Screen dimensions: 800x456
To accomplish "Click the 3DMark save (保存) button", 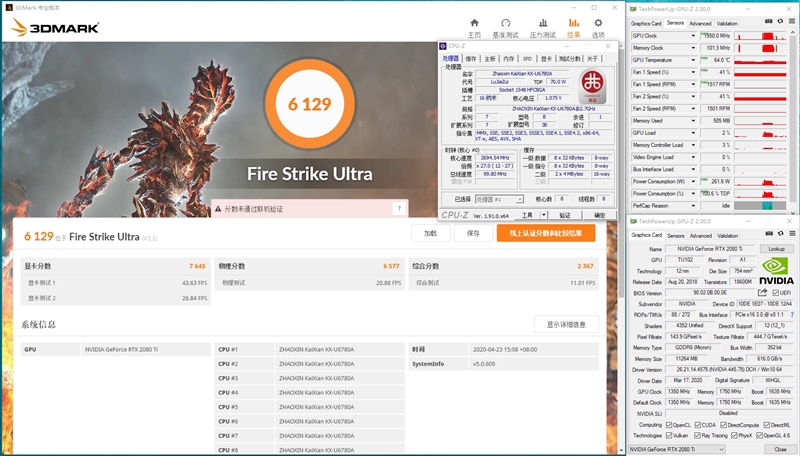I will coord(473,233).
